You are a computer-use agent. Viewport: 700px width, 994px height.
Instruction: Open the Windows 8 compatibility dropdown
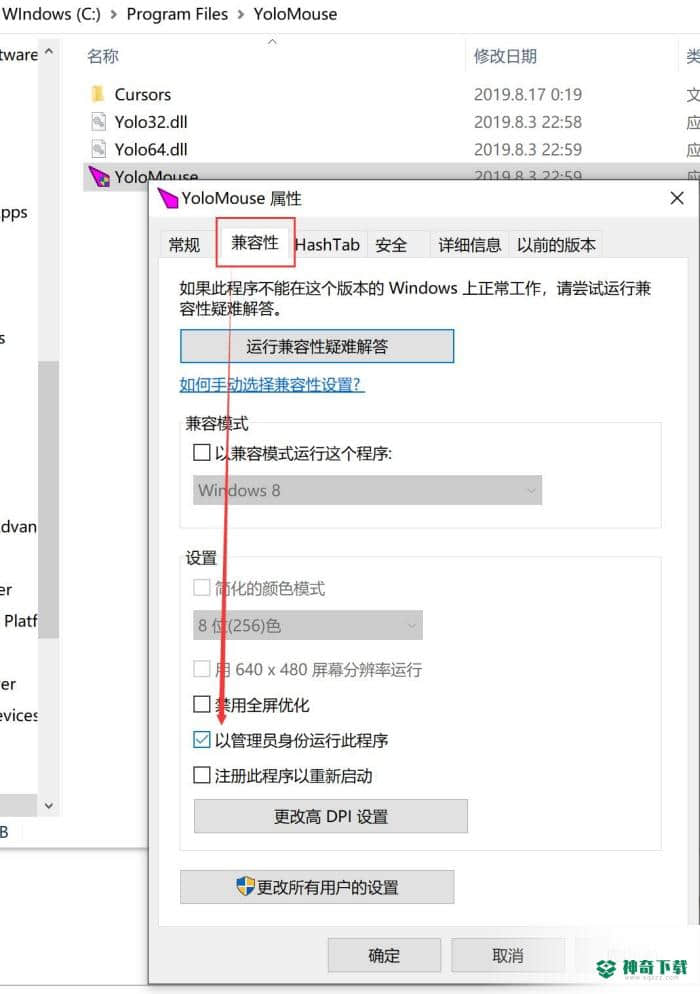click(x=367, y=490)
